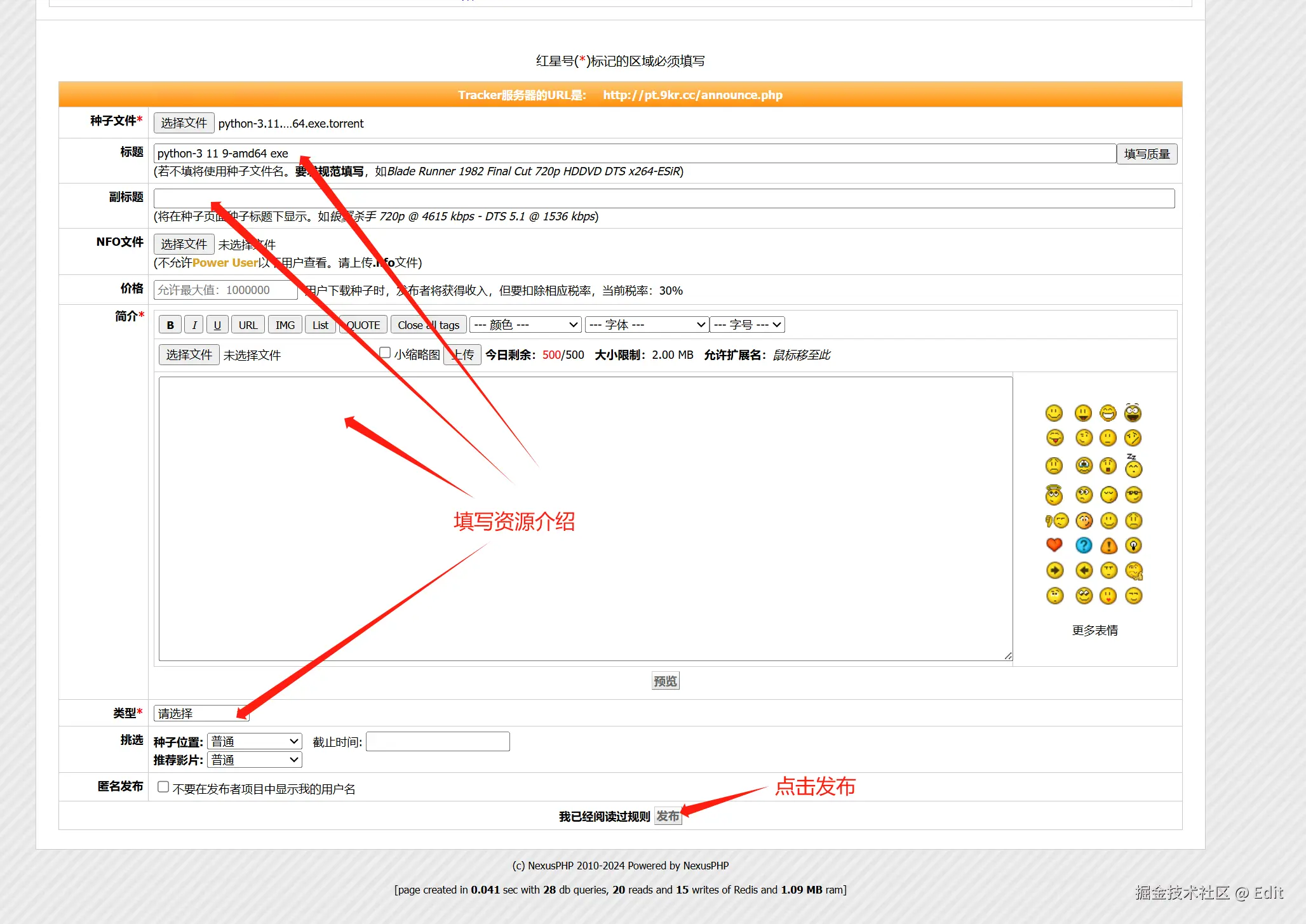Click the 发布 publish button
The width and height of the screenshot is (1306, 924).
[x=667, y=816]
